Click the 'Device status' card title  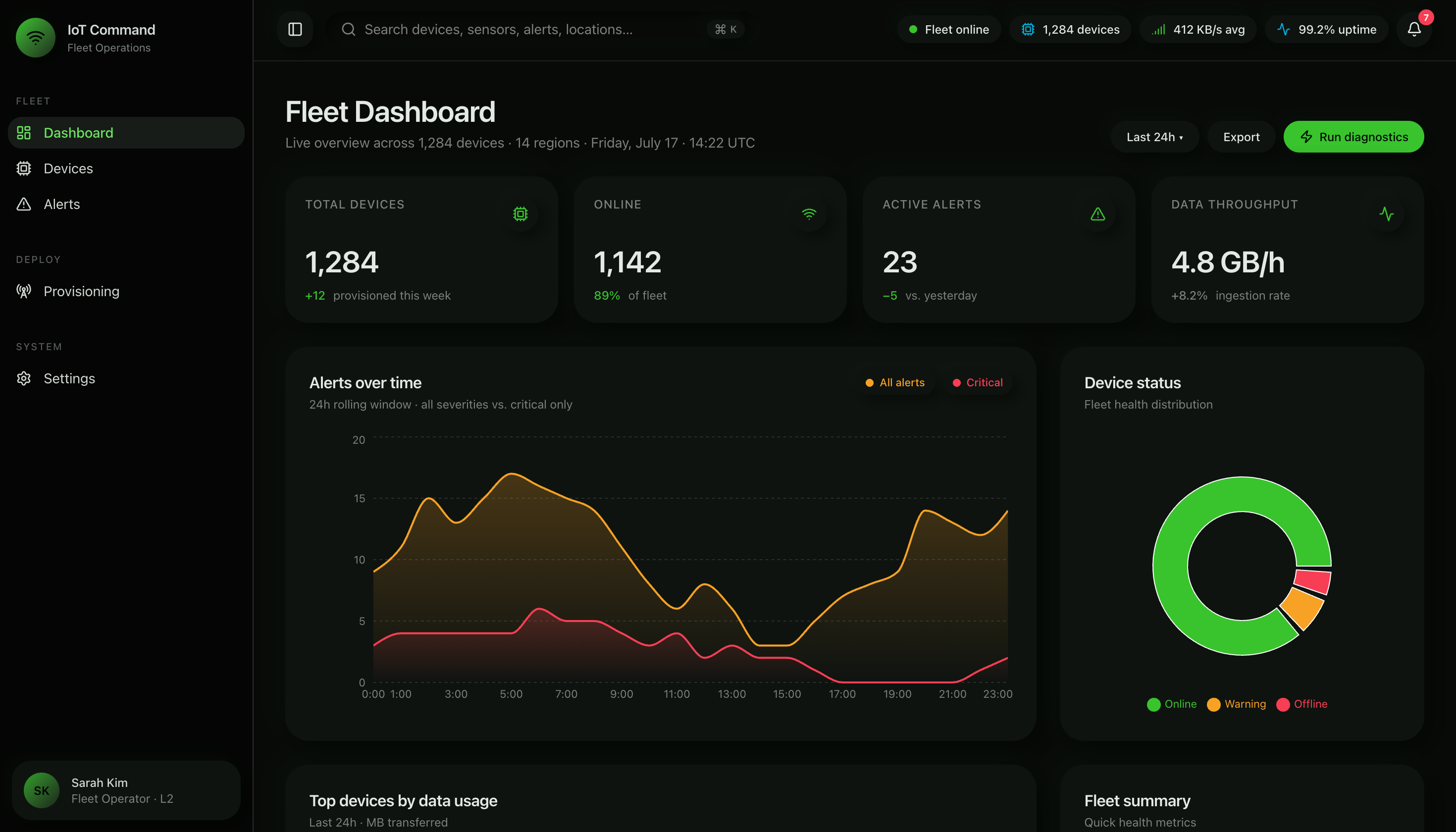pyautogui.click(x=1133, y=383)
